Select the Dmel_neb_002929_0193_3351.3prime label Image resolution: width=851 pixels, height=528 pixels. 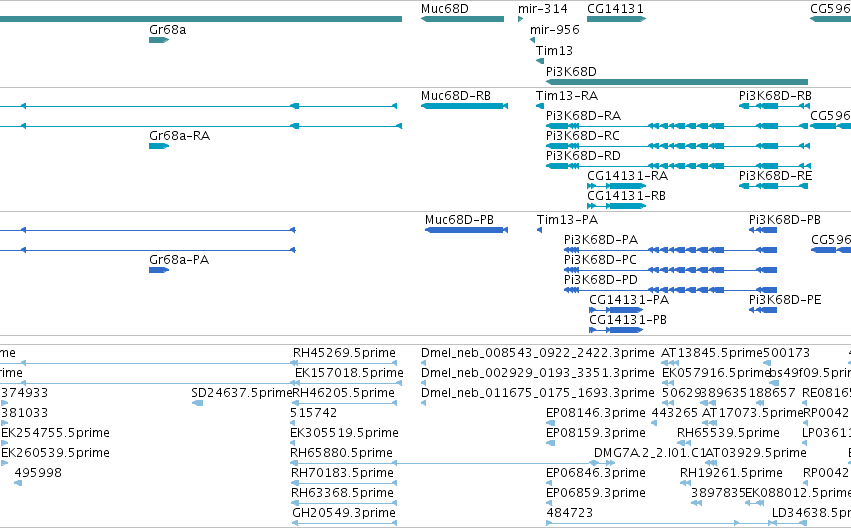pos(538,373)
